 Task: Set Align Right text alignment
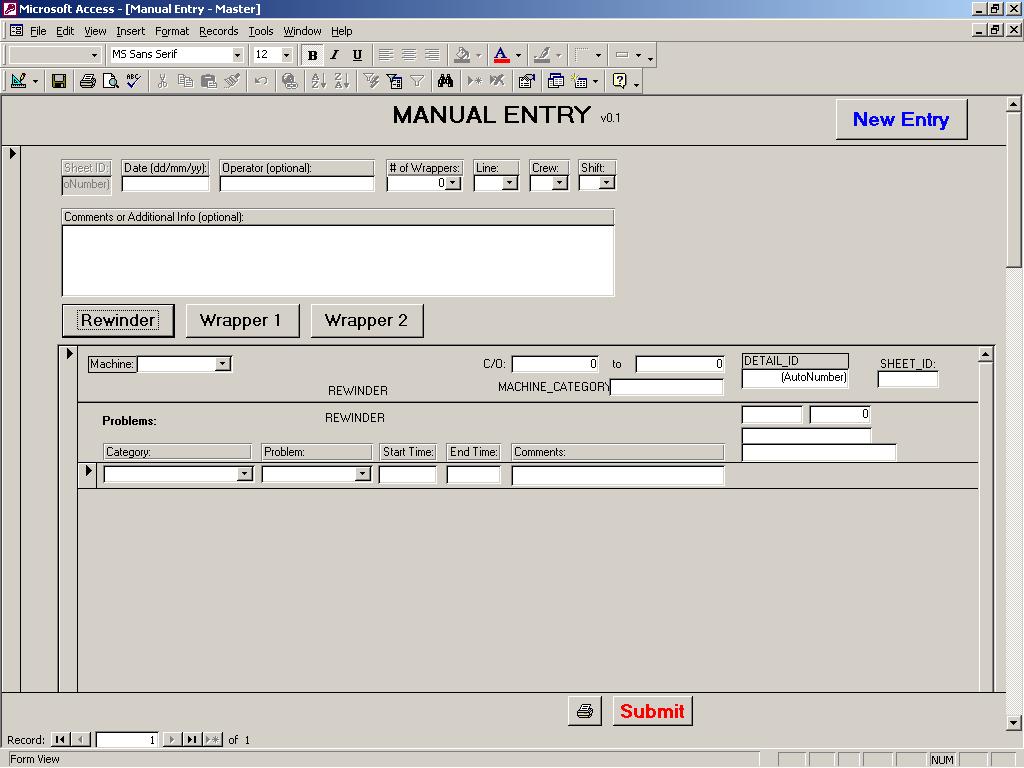pos(432,55)
